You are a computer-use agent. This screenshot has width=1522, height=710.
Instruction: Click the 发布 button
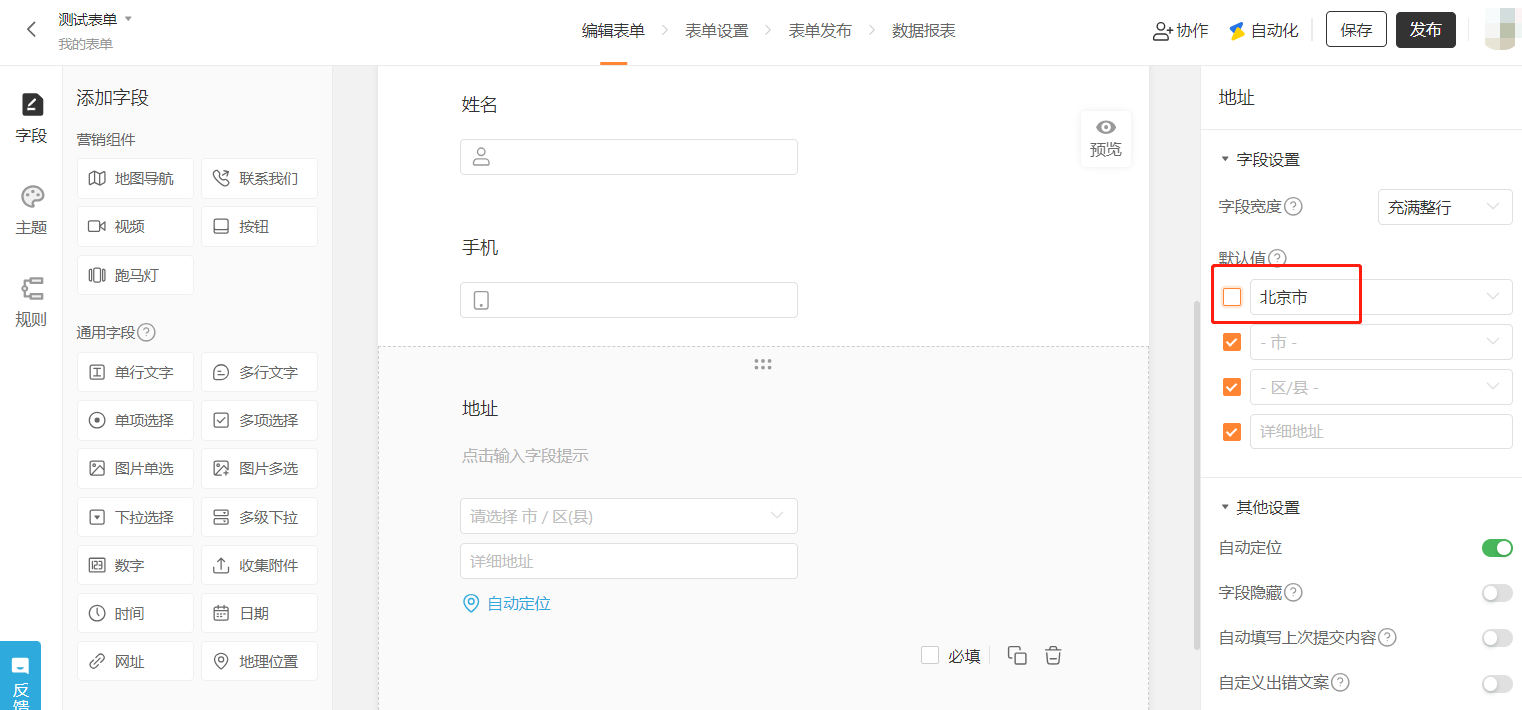click(1426, 30)
